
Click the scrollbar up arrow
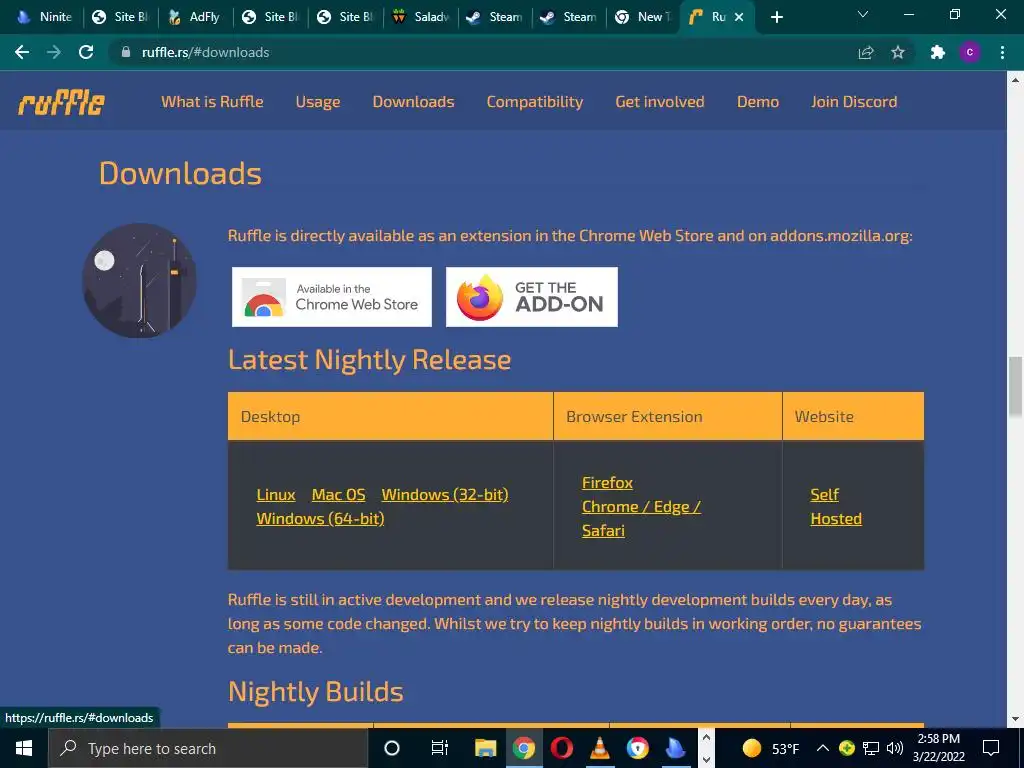1015,80
